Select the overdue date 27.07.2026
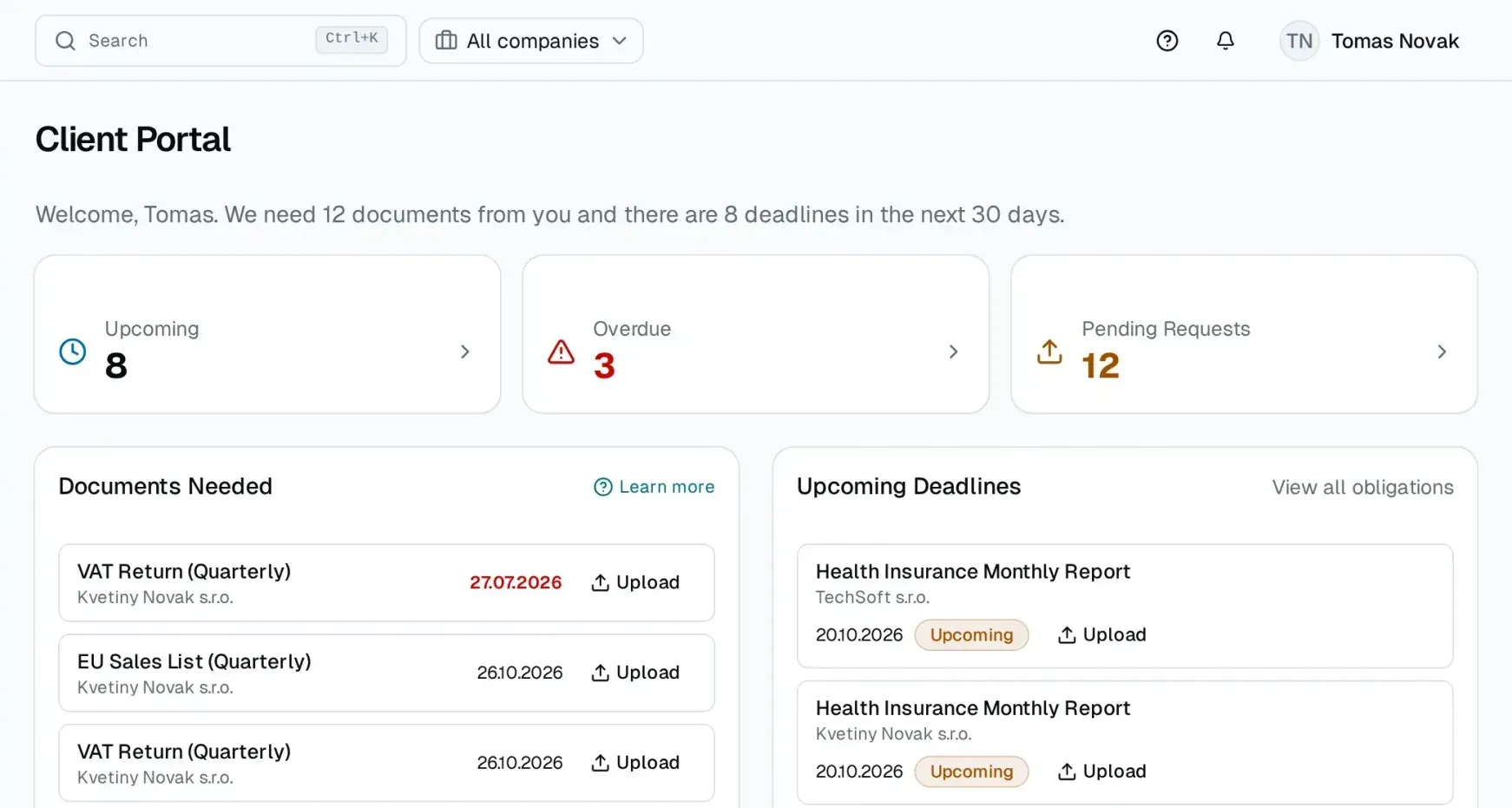 tap(516, 582)
